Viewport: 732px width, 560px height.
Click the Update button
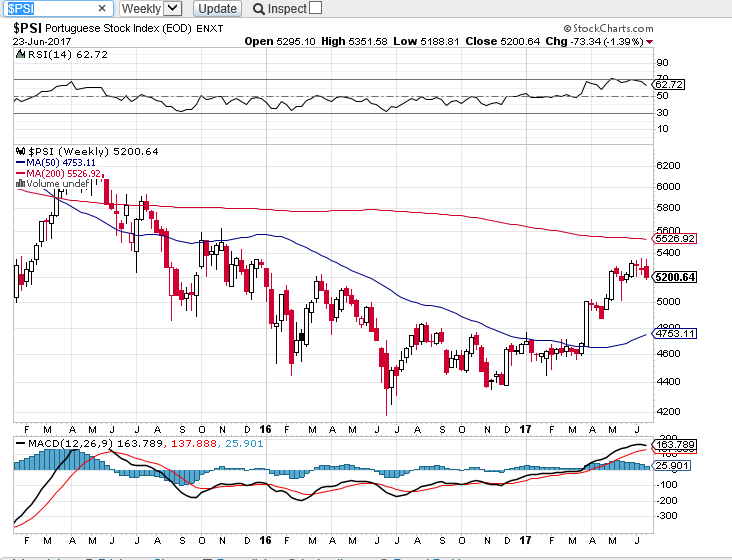point(217,8)
